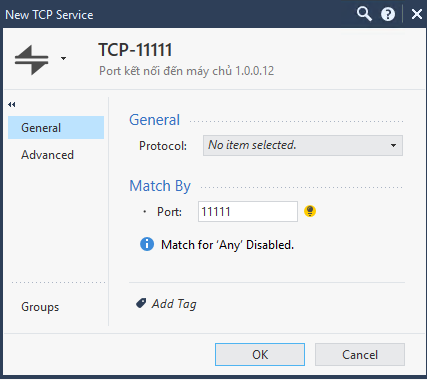Switch to the Advanced tab
The width and height of the screenshot is (427, 380).
(x=47, y=155)
